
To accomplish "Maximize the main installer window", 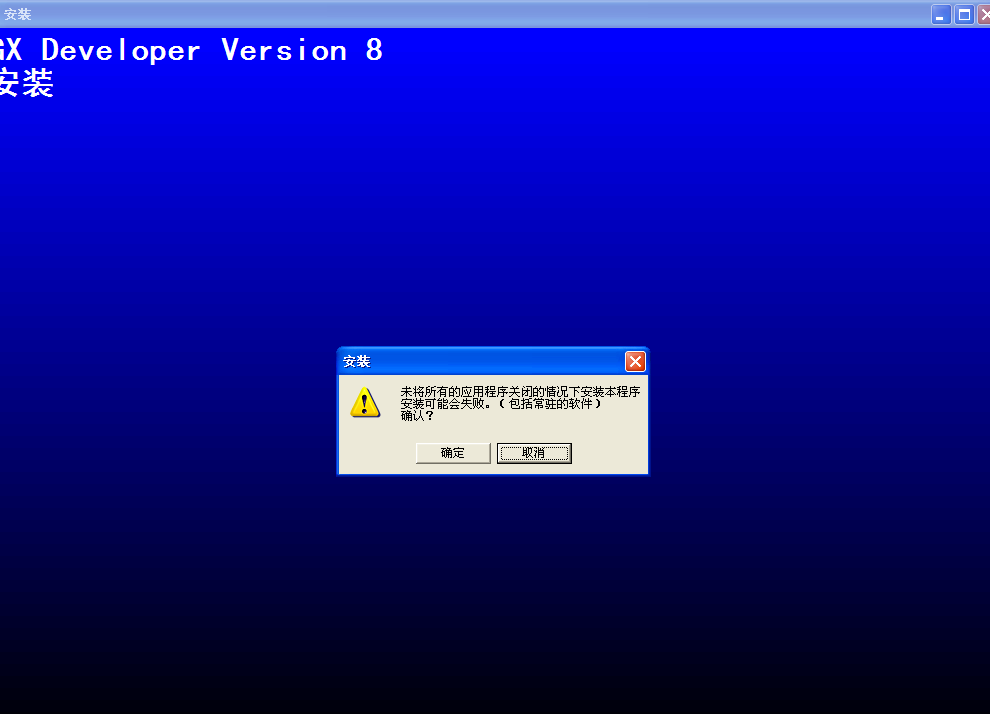I will pos(964,14).
